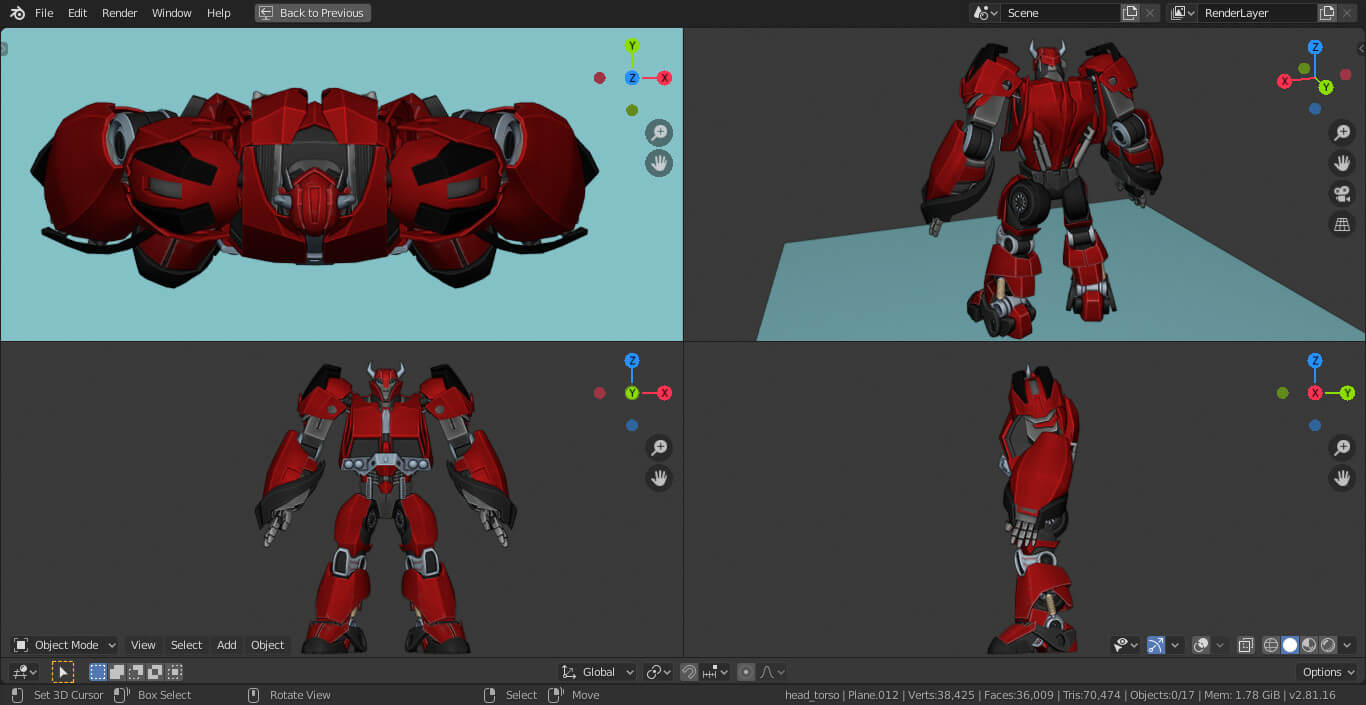This screenshot has height=705, width=1366.
Task: Click the new view layer copy icon
Action: tap(1327, 13)
